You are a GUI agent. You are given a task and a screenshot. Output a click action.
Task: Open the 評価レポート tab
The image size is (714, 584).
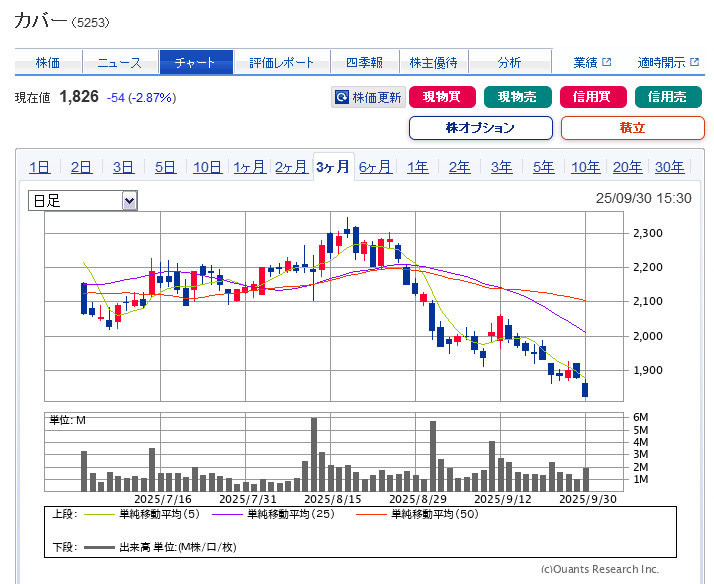pyautogui.click(x=282, y=62)
